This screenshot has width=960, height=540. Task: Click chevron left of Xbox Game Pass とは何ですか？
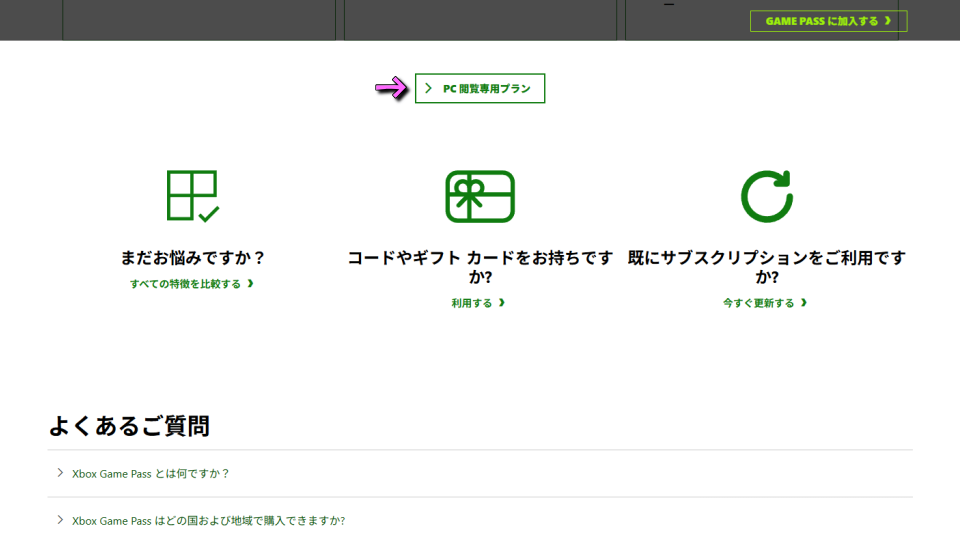pos(60,473)
